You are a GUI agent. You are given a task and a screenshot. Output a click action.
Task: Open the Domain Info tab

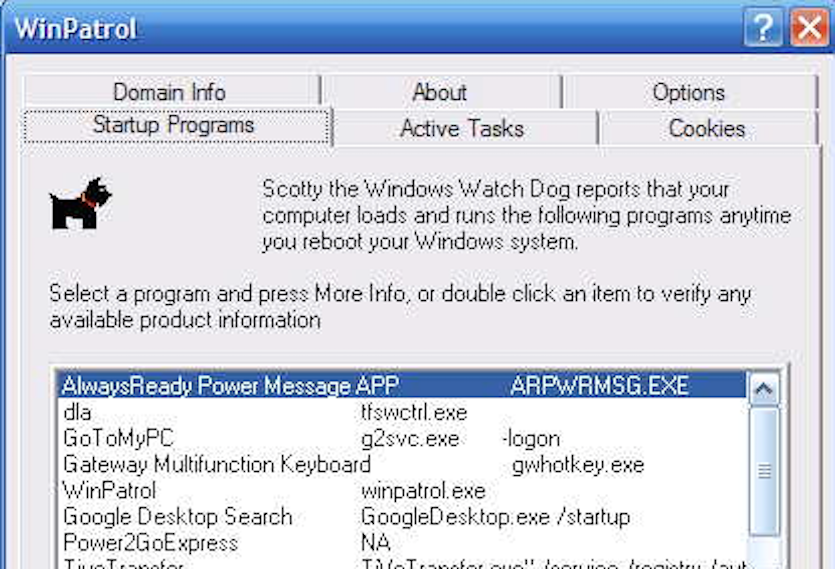(x=171, y=92)
